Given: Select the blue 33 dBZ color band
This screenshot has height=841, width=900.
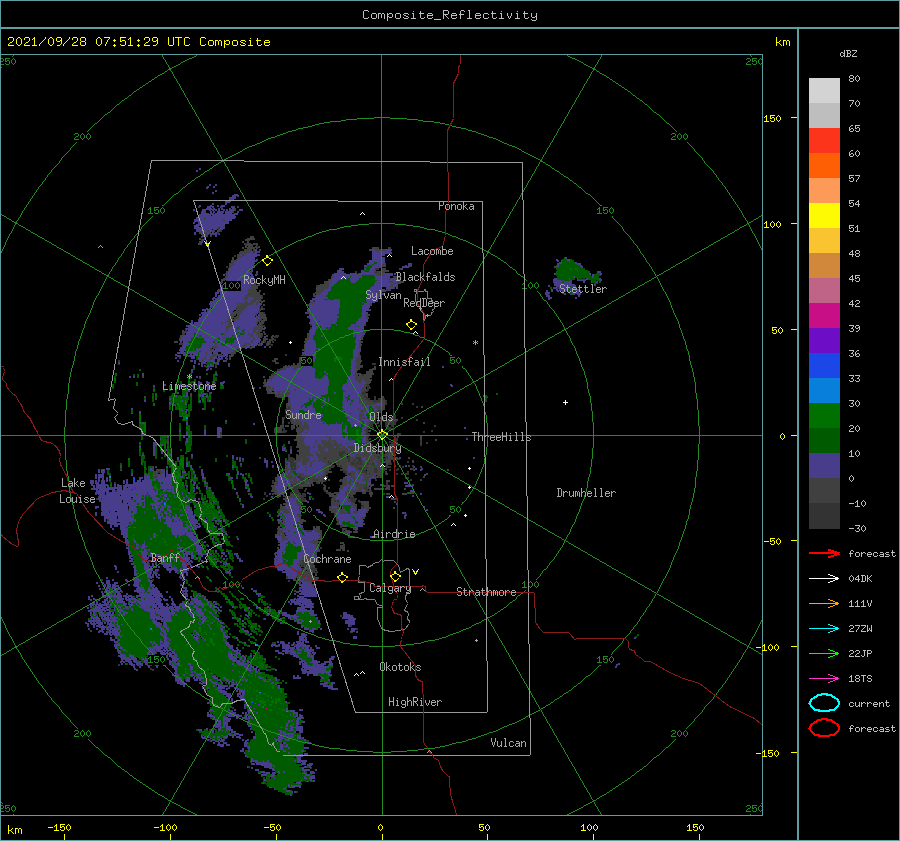Looking at the screenshot, I should [824, 366].
